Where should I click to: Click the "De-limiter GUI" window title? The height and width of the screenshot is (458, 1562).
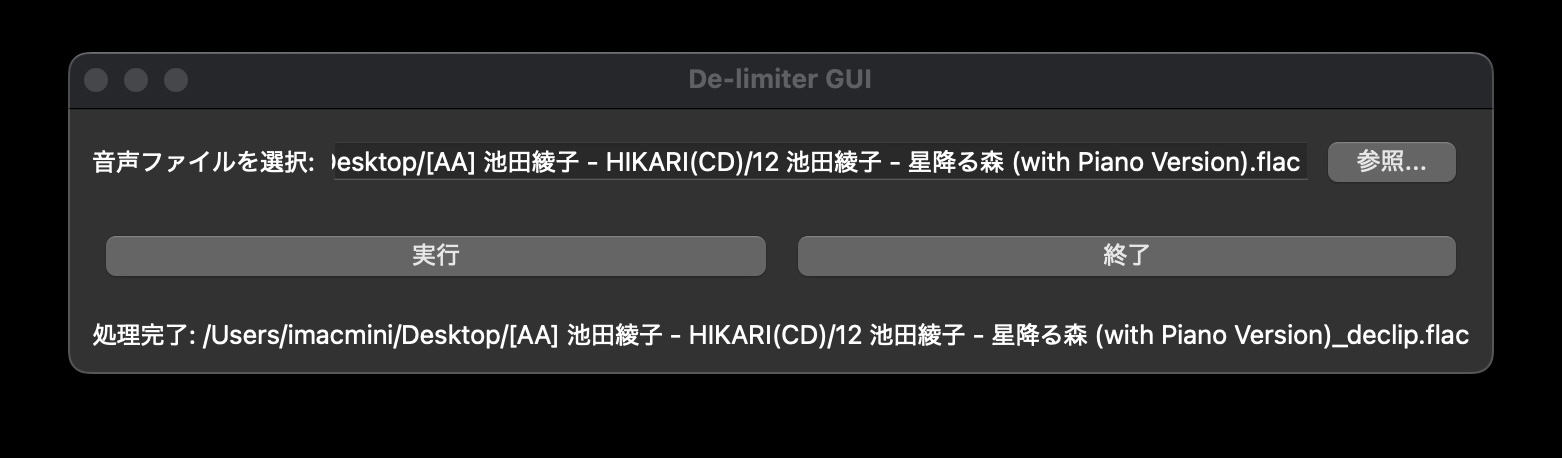pos(780,79)
